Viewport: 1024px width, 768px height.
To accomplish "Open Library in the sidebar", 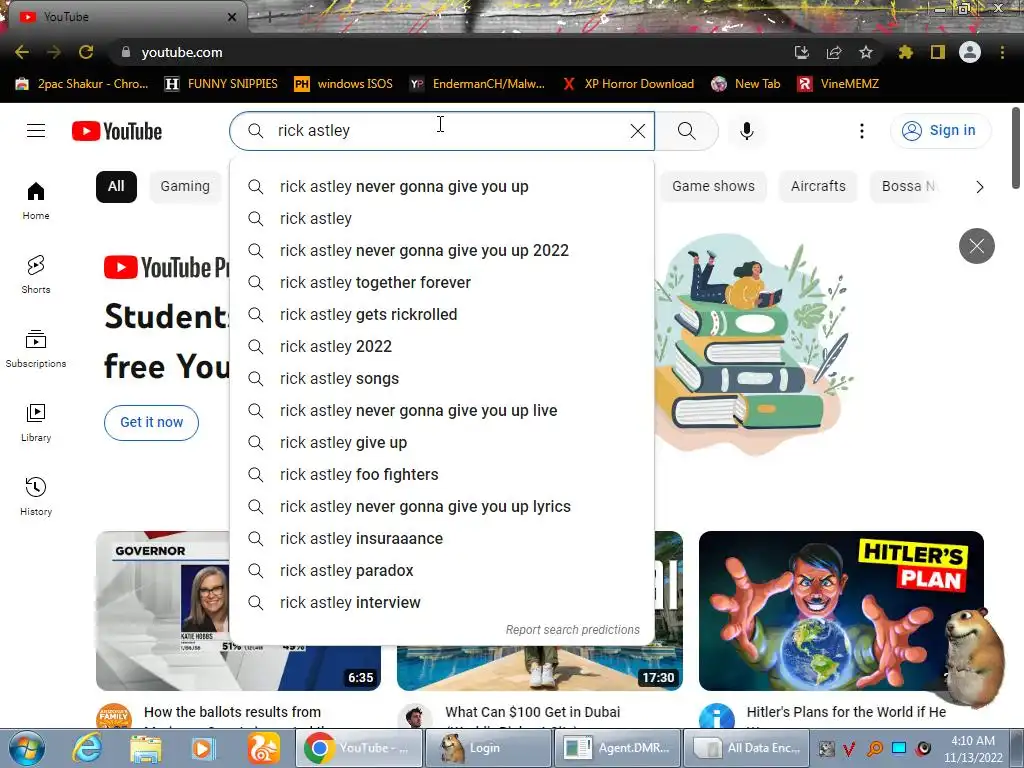I will point(36,423).
